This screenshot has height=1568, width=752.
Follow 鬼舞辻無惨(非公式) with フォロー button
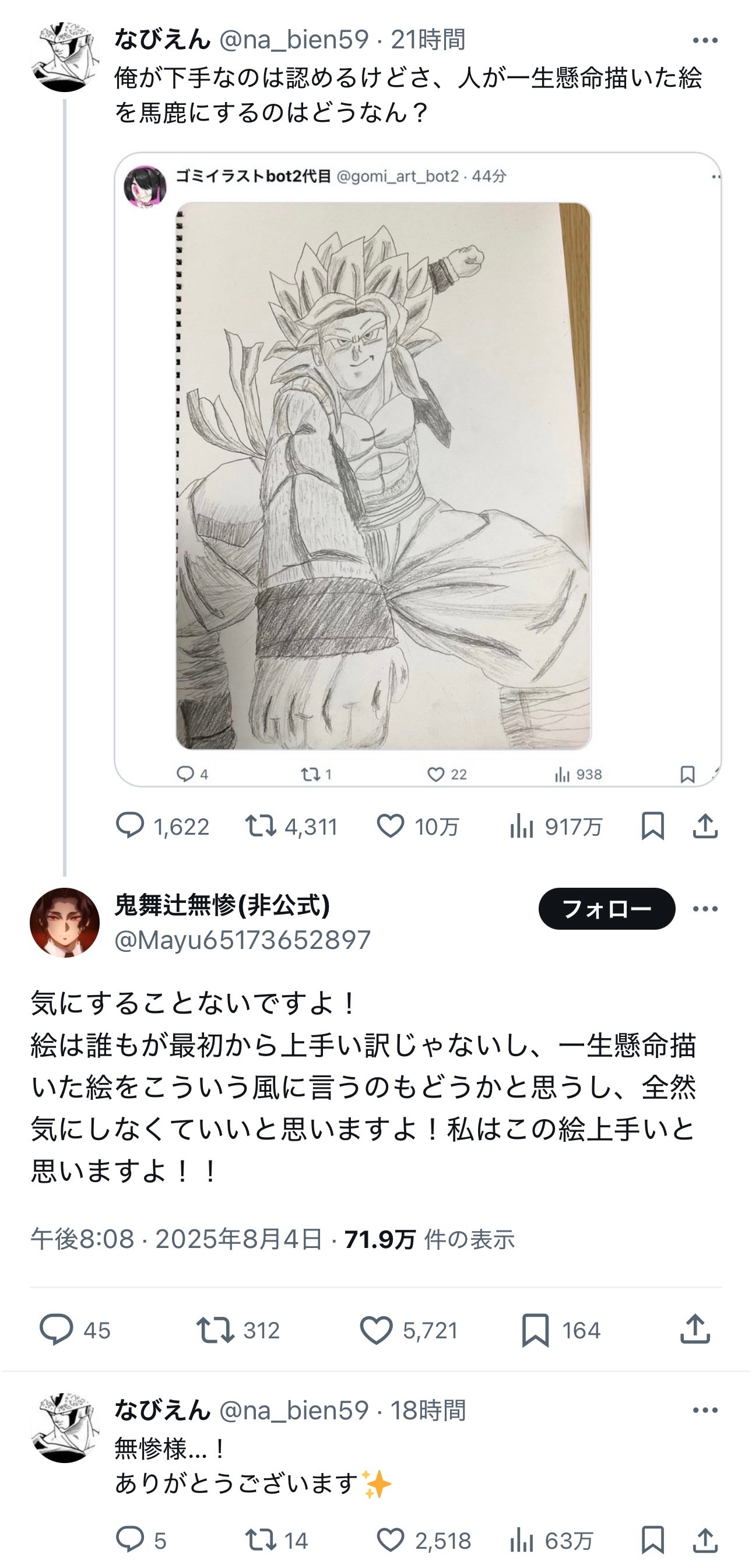click(x=606, y=908)
